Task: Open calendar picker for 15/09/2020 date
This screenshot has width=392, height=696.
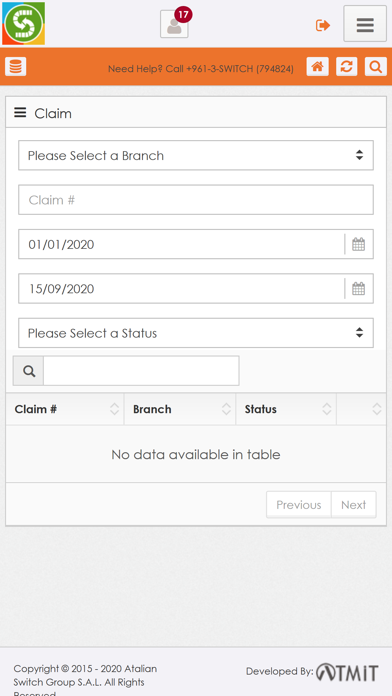Action: coord(359,289)
